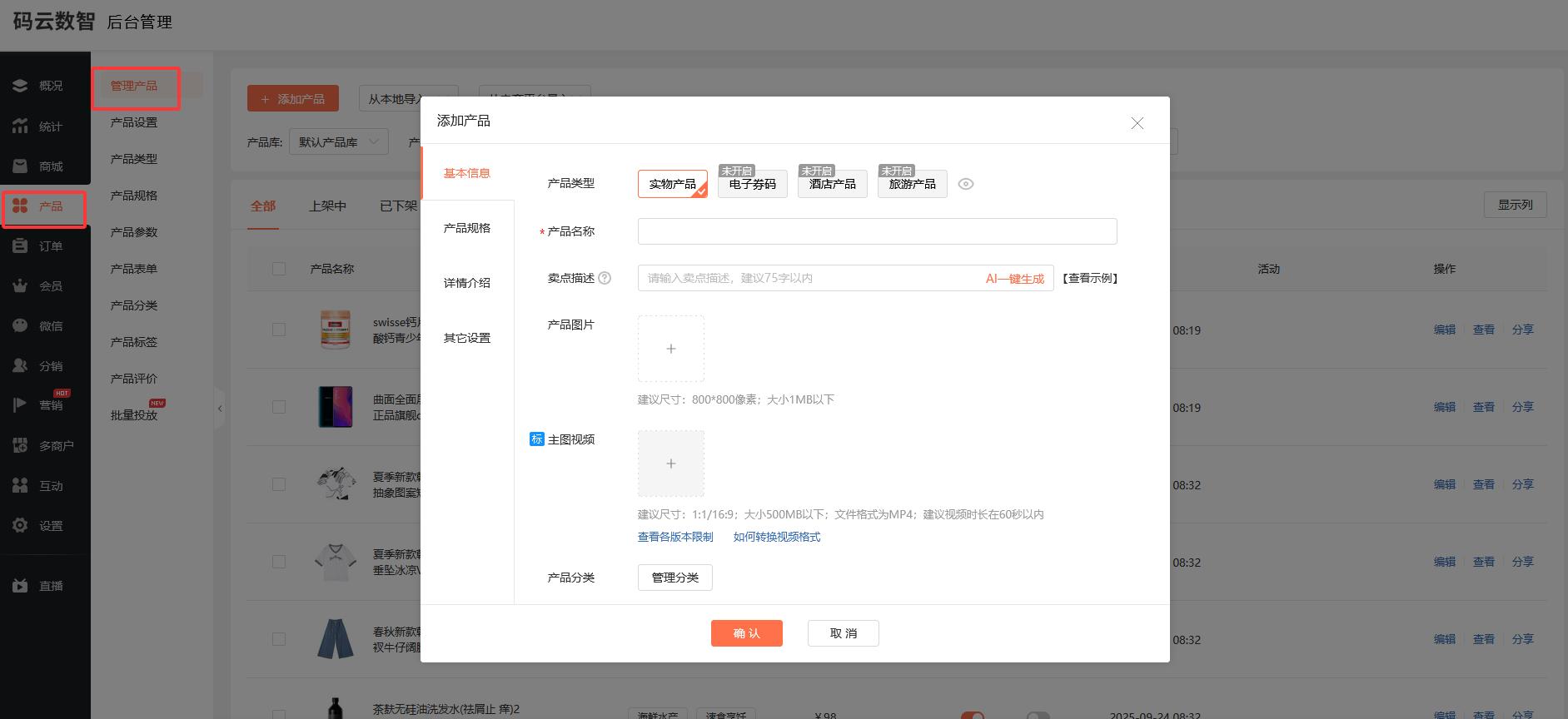Switch to the 详情介绍 tab
Screen dimensions: 1568x719
point(467,283)
